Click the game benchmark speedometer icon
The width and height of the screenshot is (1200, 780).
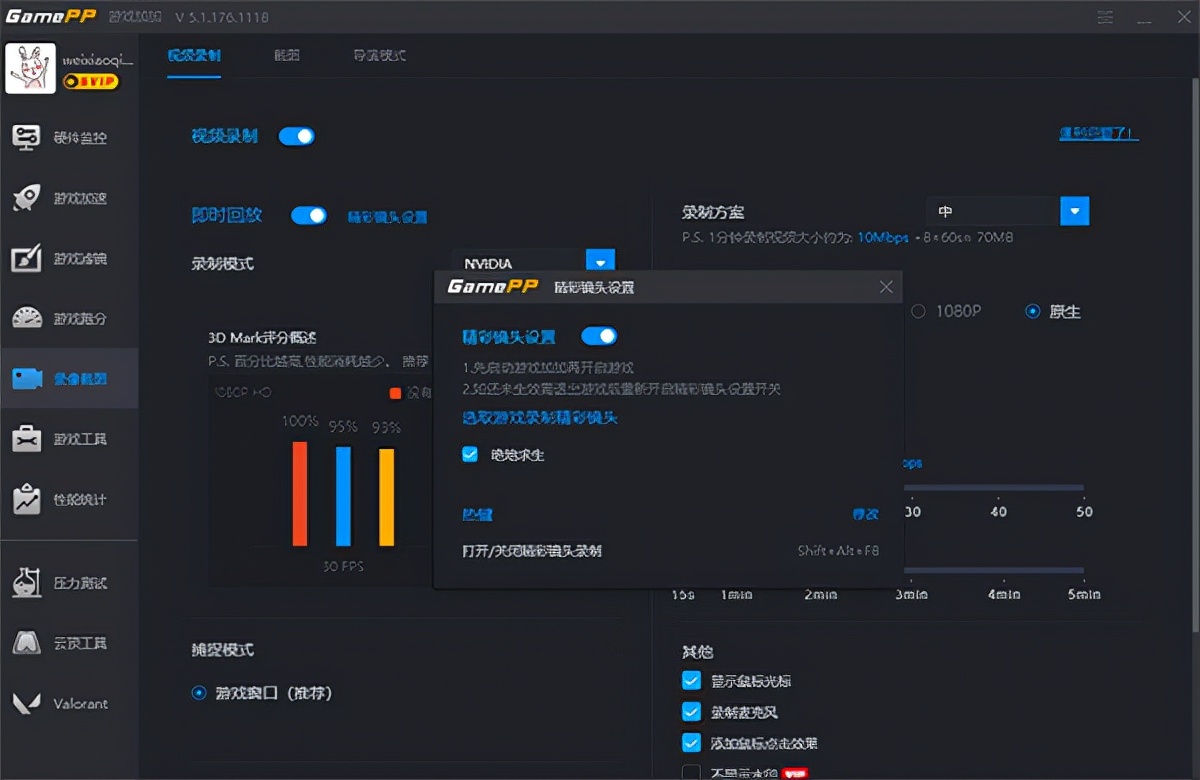(x=27, y=319)
